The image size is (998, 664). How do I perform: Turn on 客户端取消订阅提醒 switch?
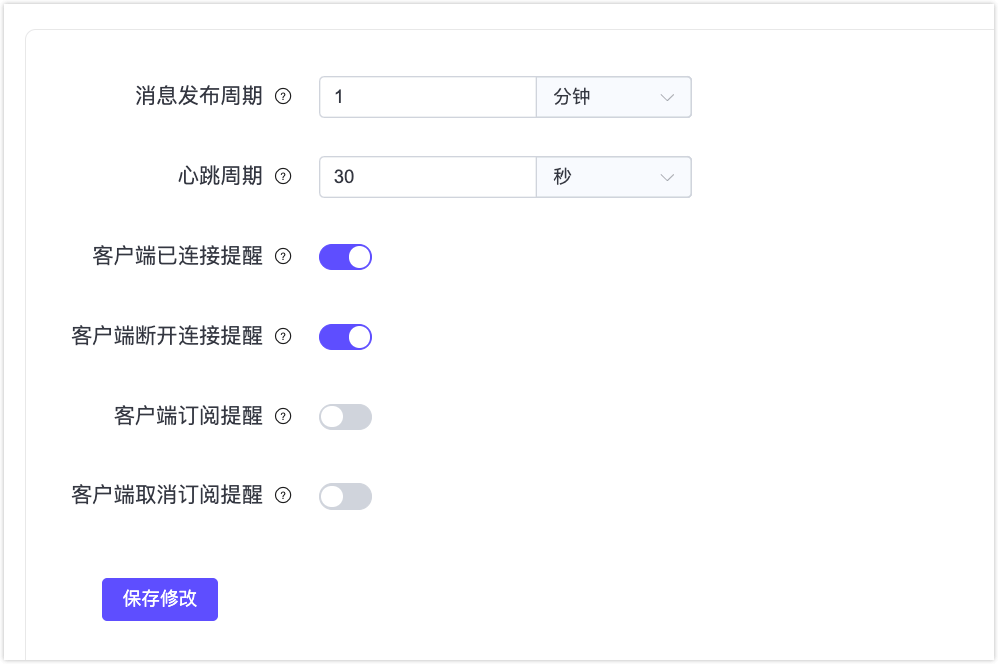point(345,496)
